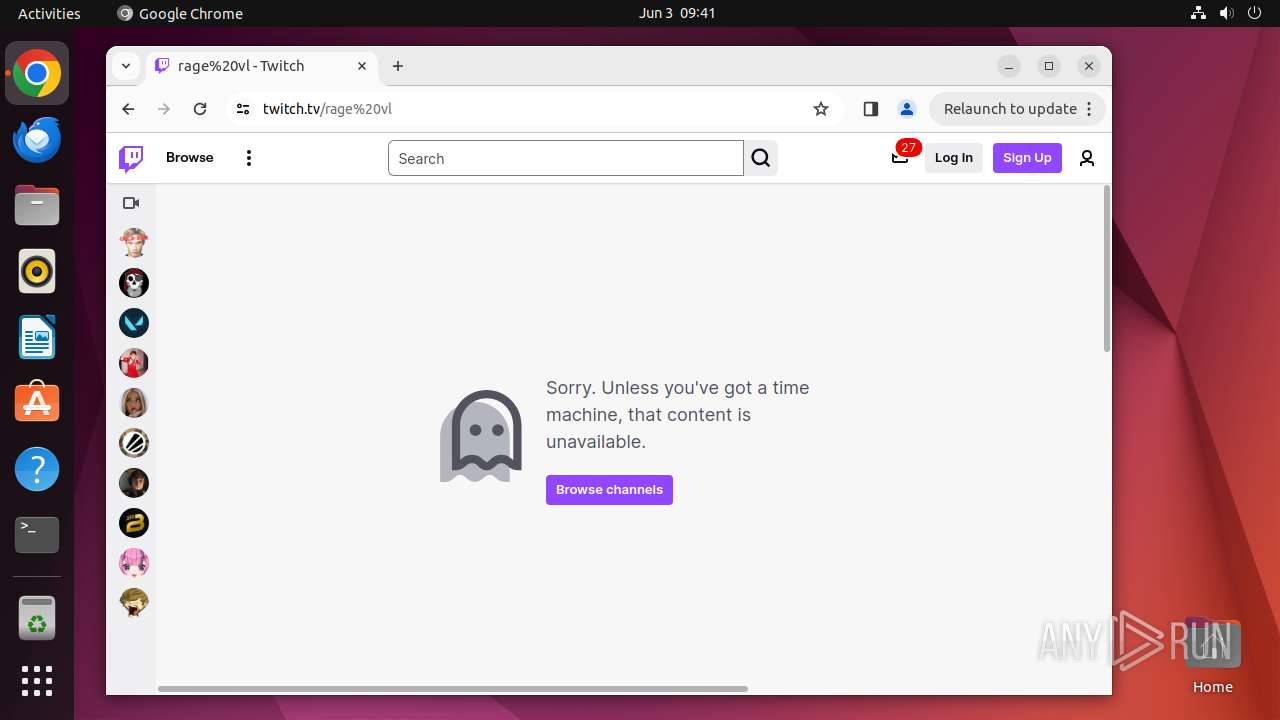Image resolution: width=1280 pixels, height=720 pixels.
Task: Open Files manager from the dock
Action: (x=37, y=206)
